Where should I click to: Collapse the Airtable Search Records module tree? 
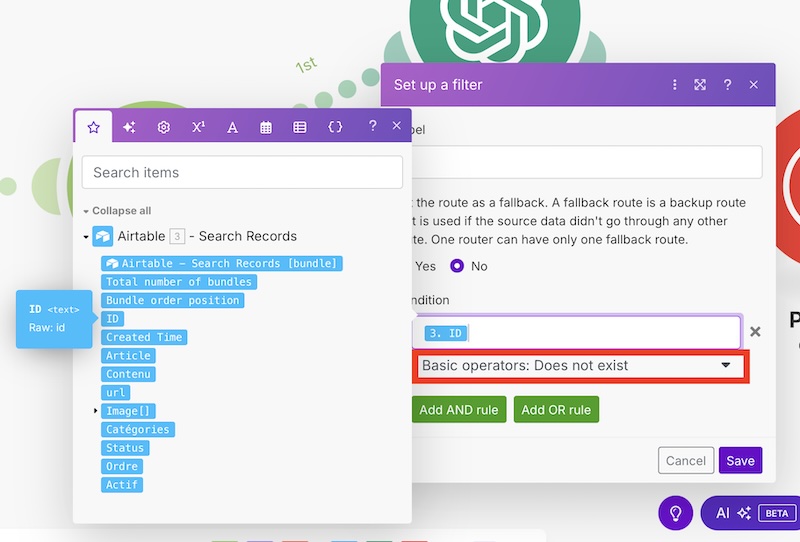pyautogui.click(x=86, y=236)
